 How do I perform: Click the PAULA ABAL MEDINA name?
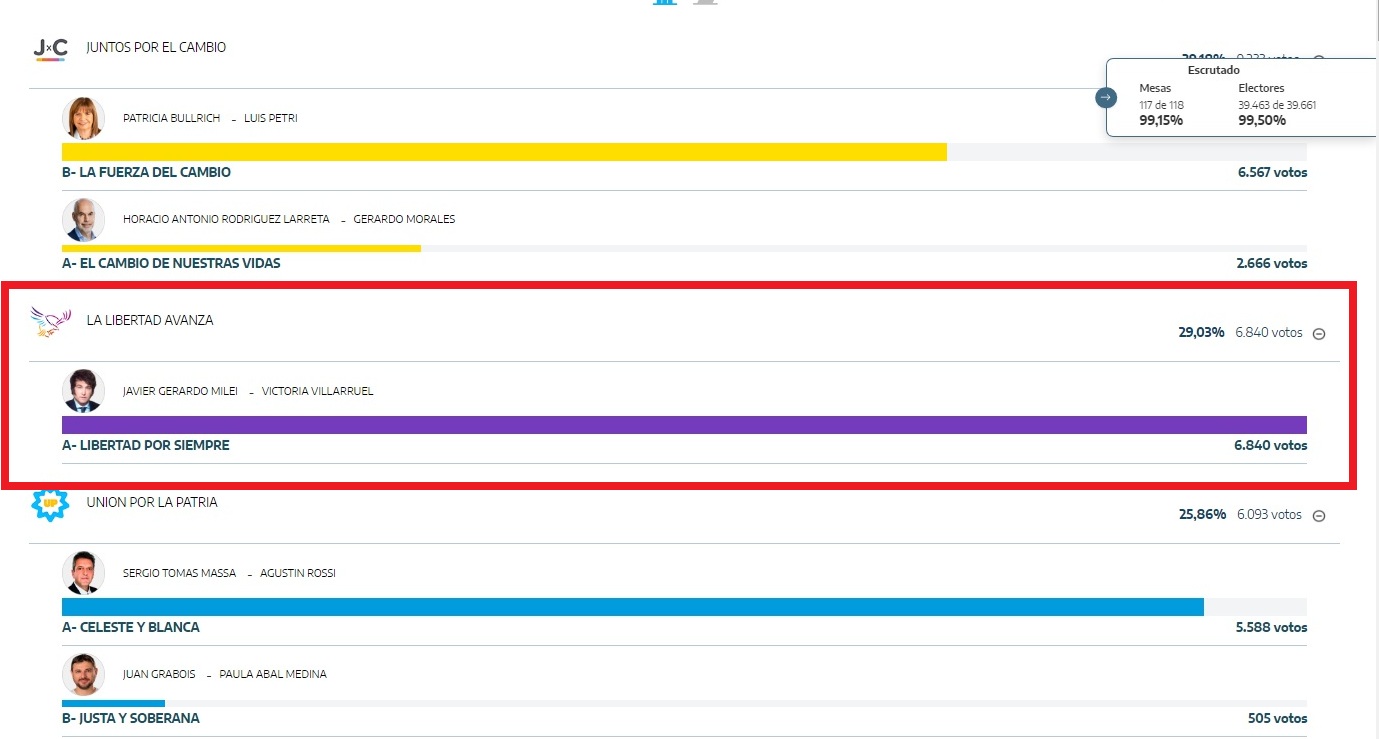coord(273,674)
